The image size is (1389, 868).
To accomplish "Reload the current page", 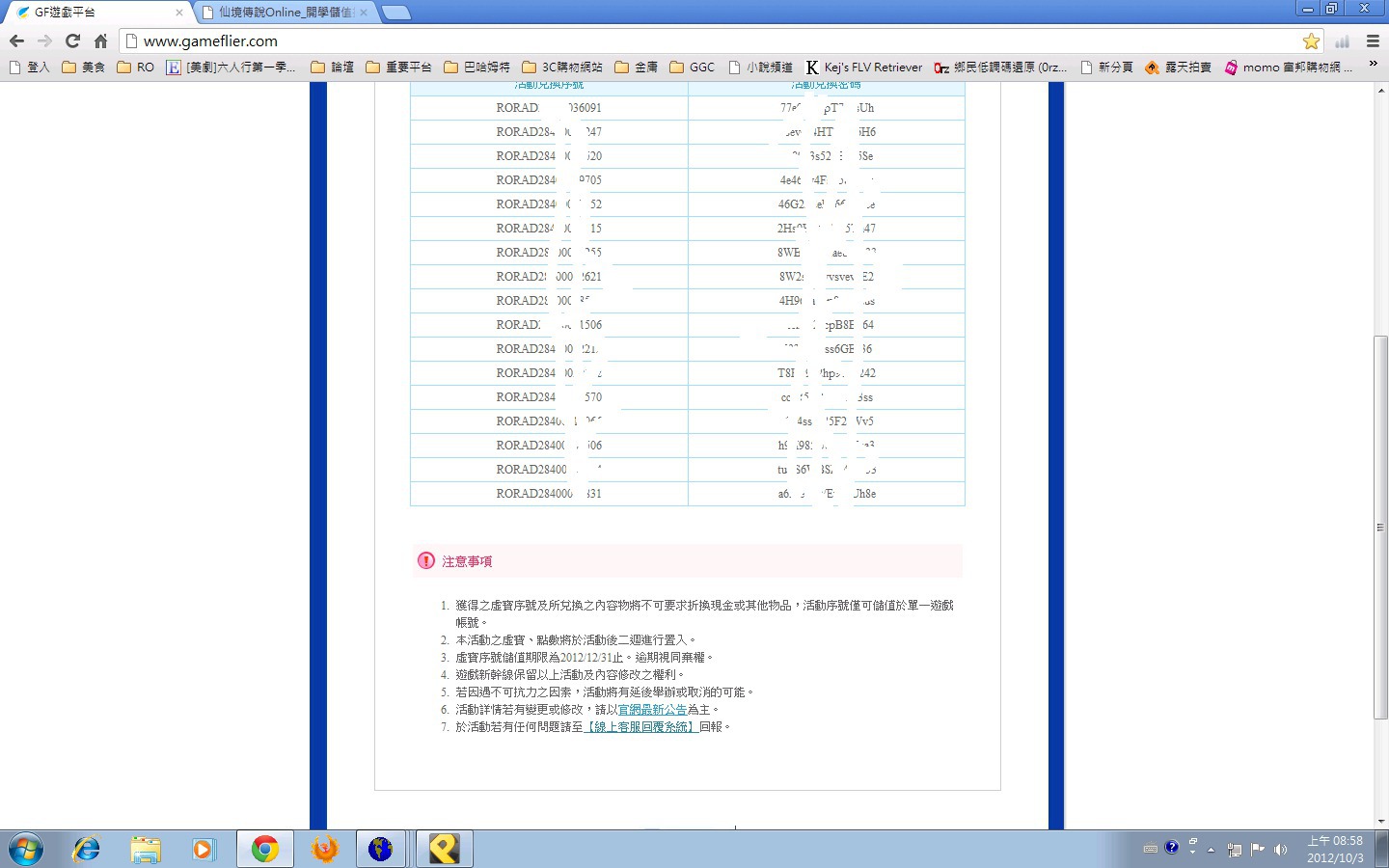I will [x=72, y=41].
